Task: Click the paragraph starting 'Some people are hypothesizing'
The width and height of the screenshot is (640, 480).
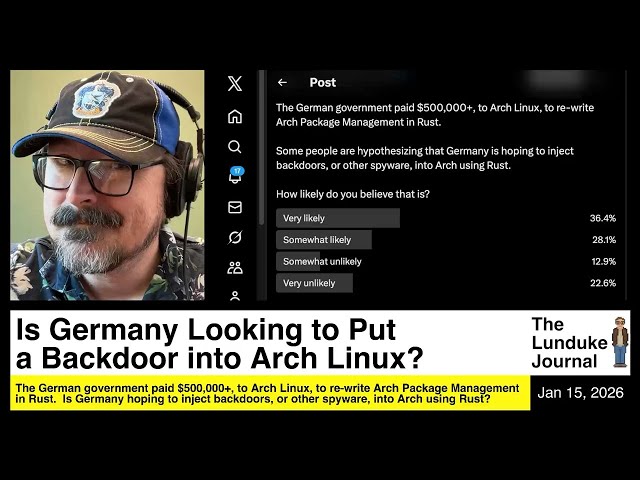Action: coord(424,158)
